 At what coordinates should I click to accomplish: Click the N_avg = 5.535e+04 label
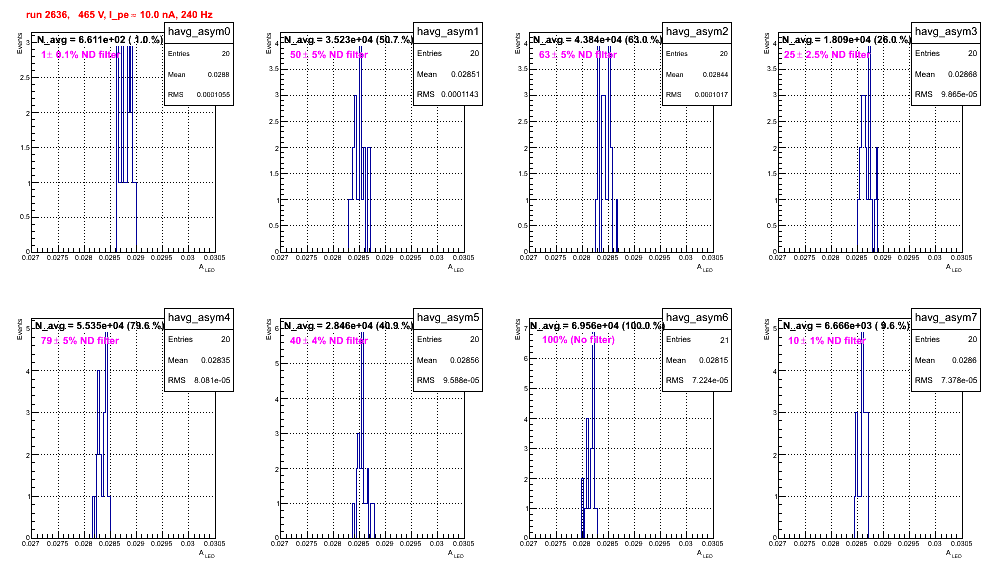point(99,325)
